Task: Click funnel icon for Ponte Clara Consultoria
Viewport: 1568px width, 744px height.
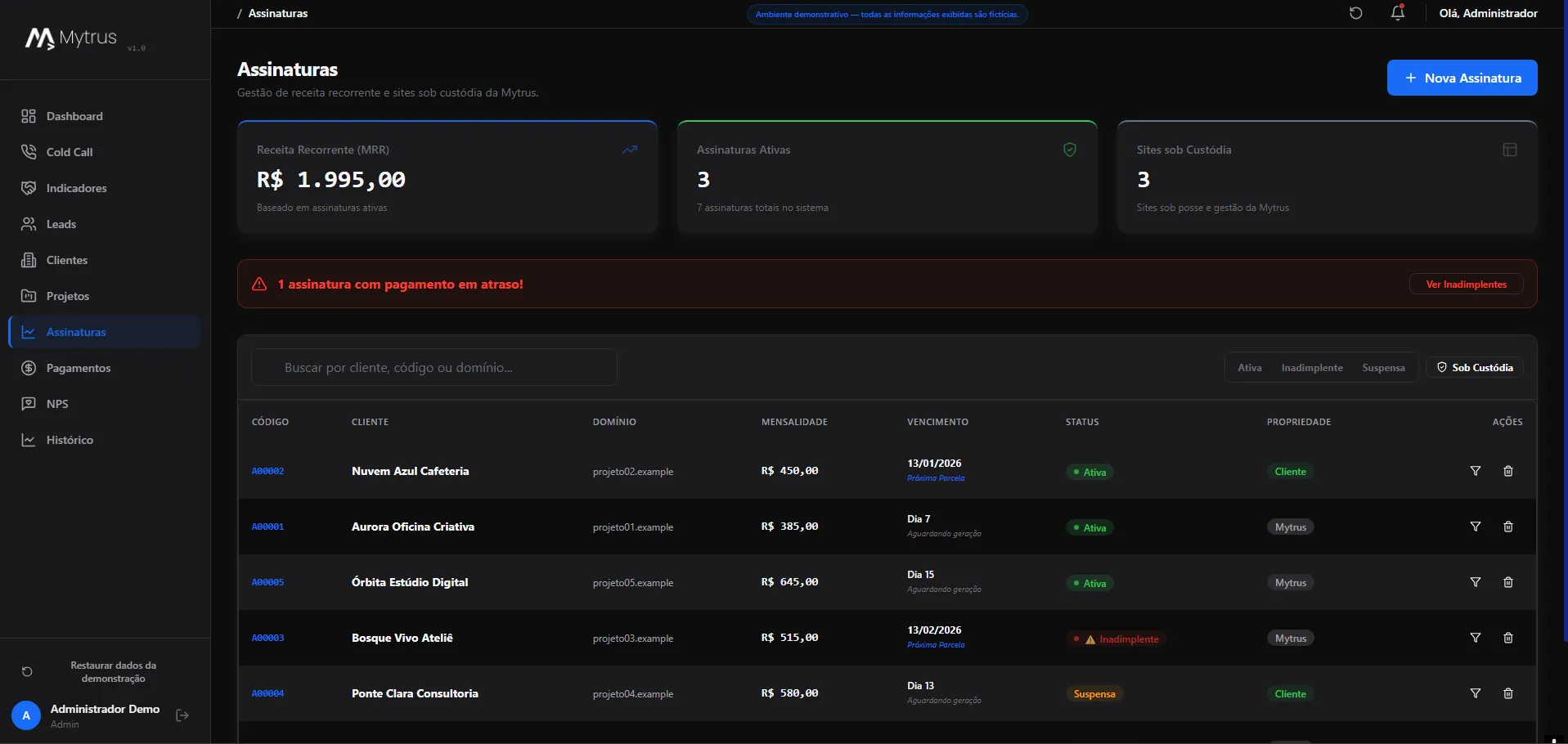Action: [1476, 693]
